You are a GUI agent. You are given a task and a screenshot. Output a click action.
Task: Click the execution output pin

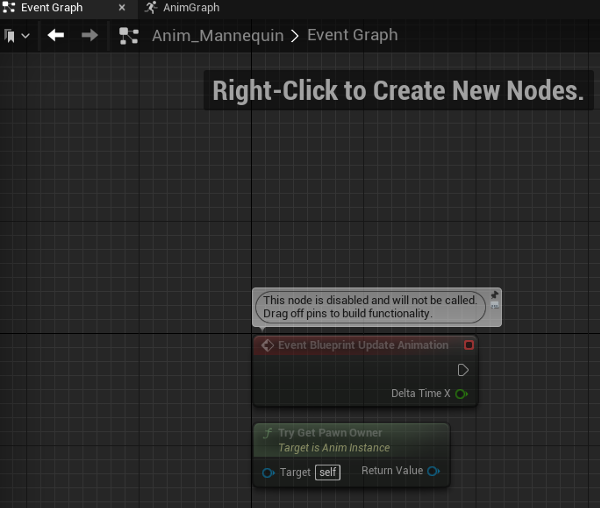point(463,370)
